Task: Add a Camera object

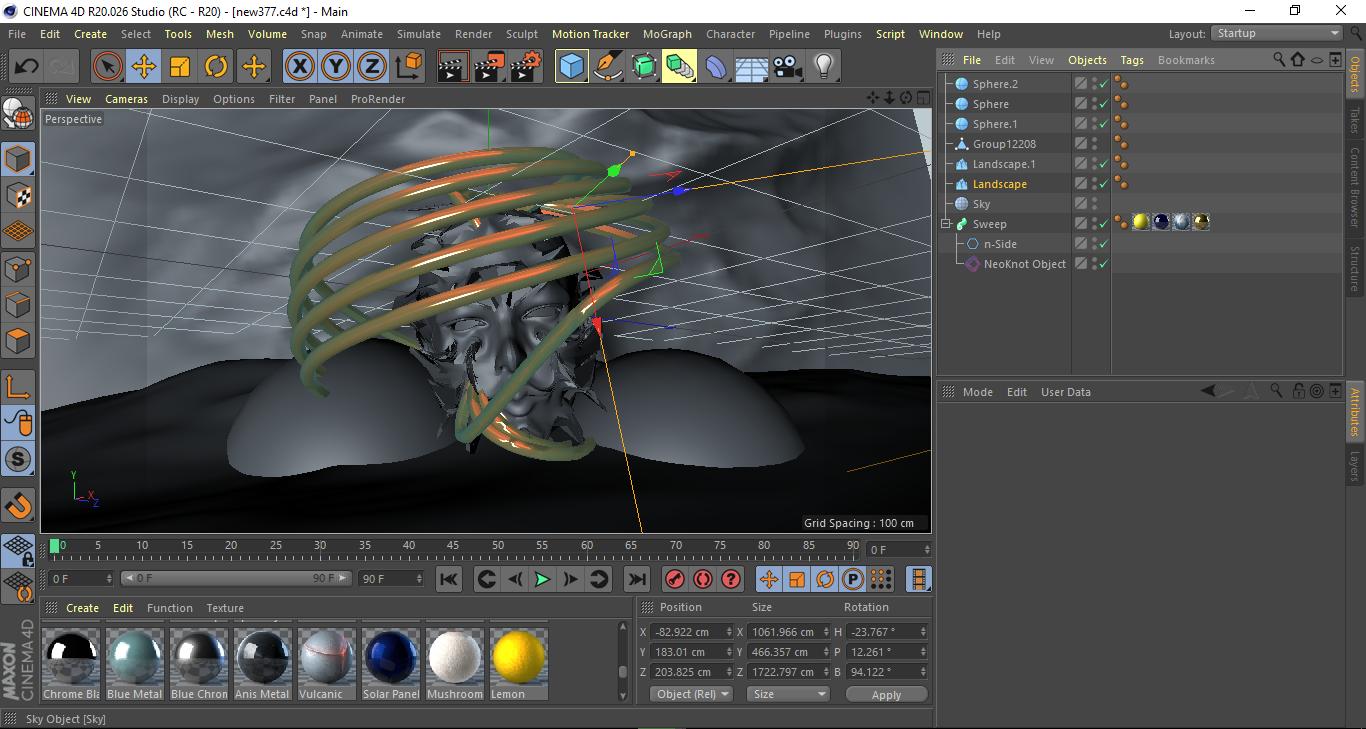Action: [788, 67]
